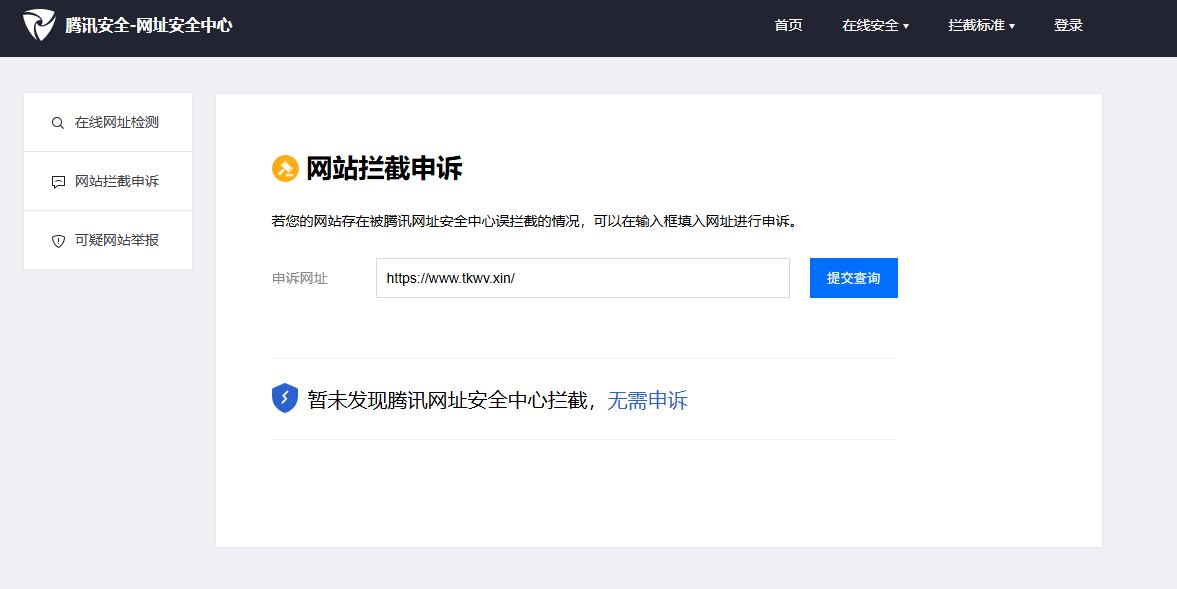Viewport: 1177px width, 589px height.
Task: Click the Tencent Security shield logo
Action: point(39,25)
